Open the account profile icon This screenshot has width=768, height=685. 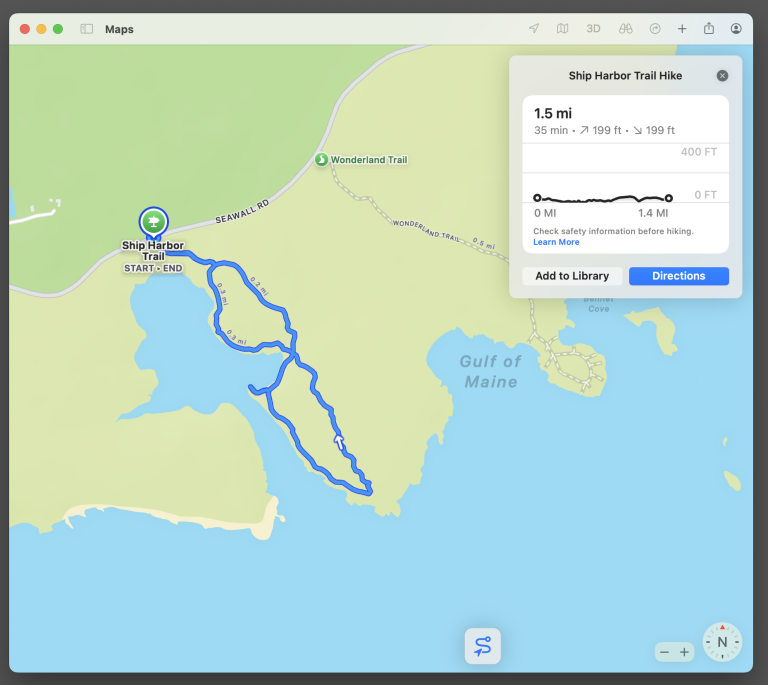(x=736, y=28)
